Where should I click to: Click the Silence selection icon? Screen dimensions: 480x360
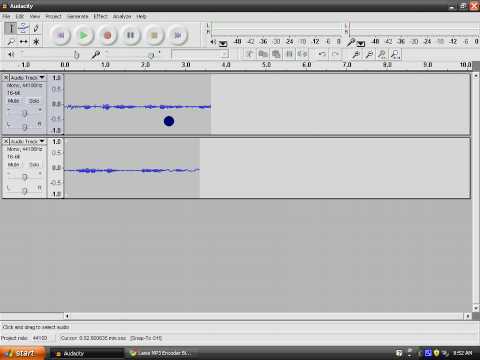[302, 54]
